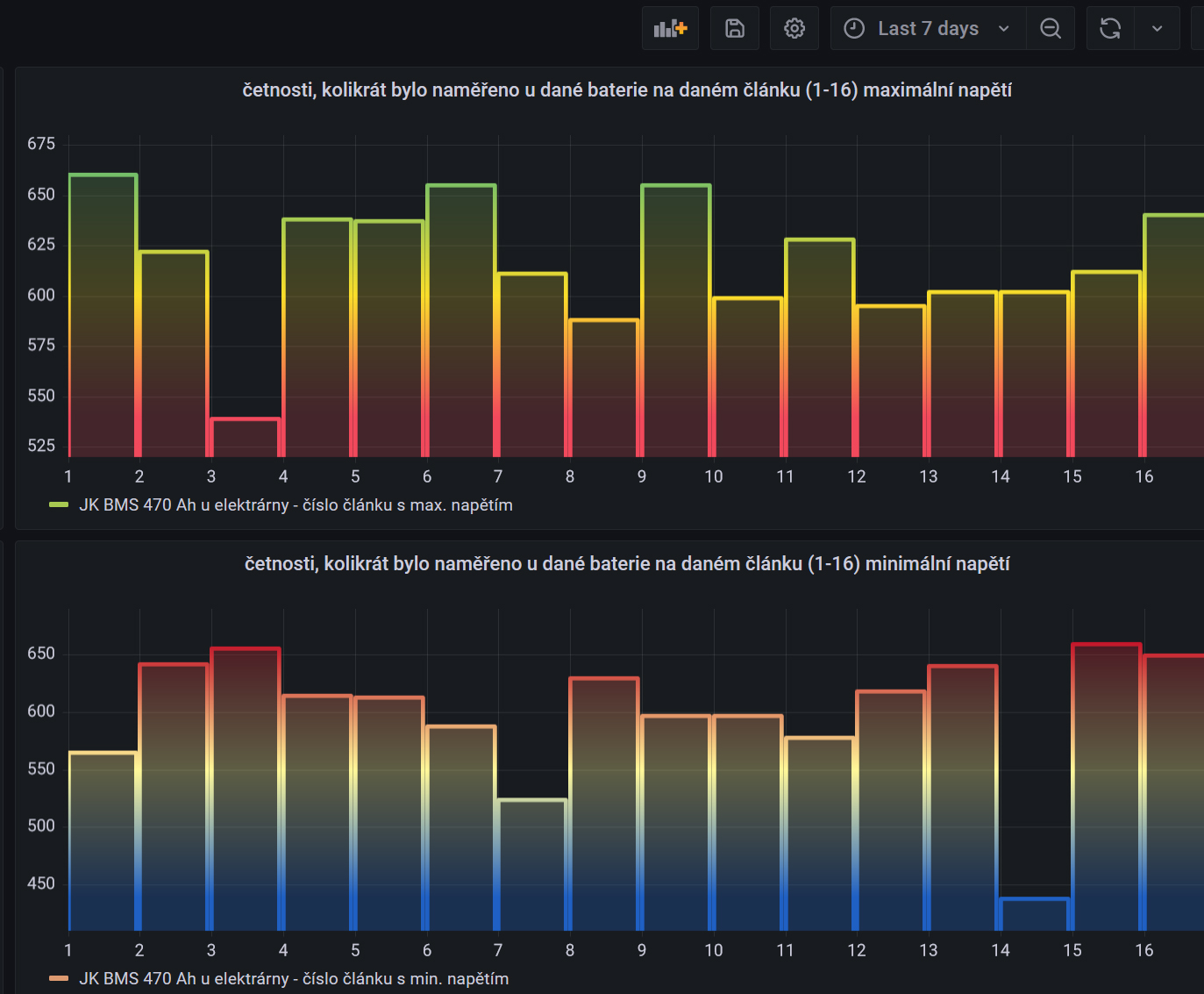
Task: Click the orange min voltage legend color swatch
Action: (59, 979)
